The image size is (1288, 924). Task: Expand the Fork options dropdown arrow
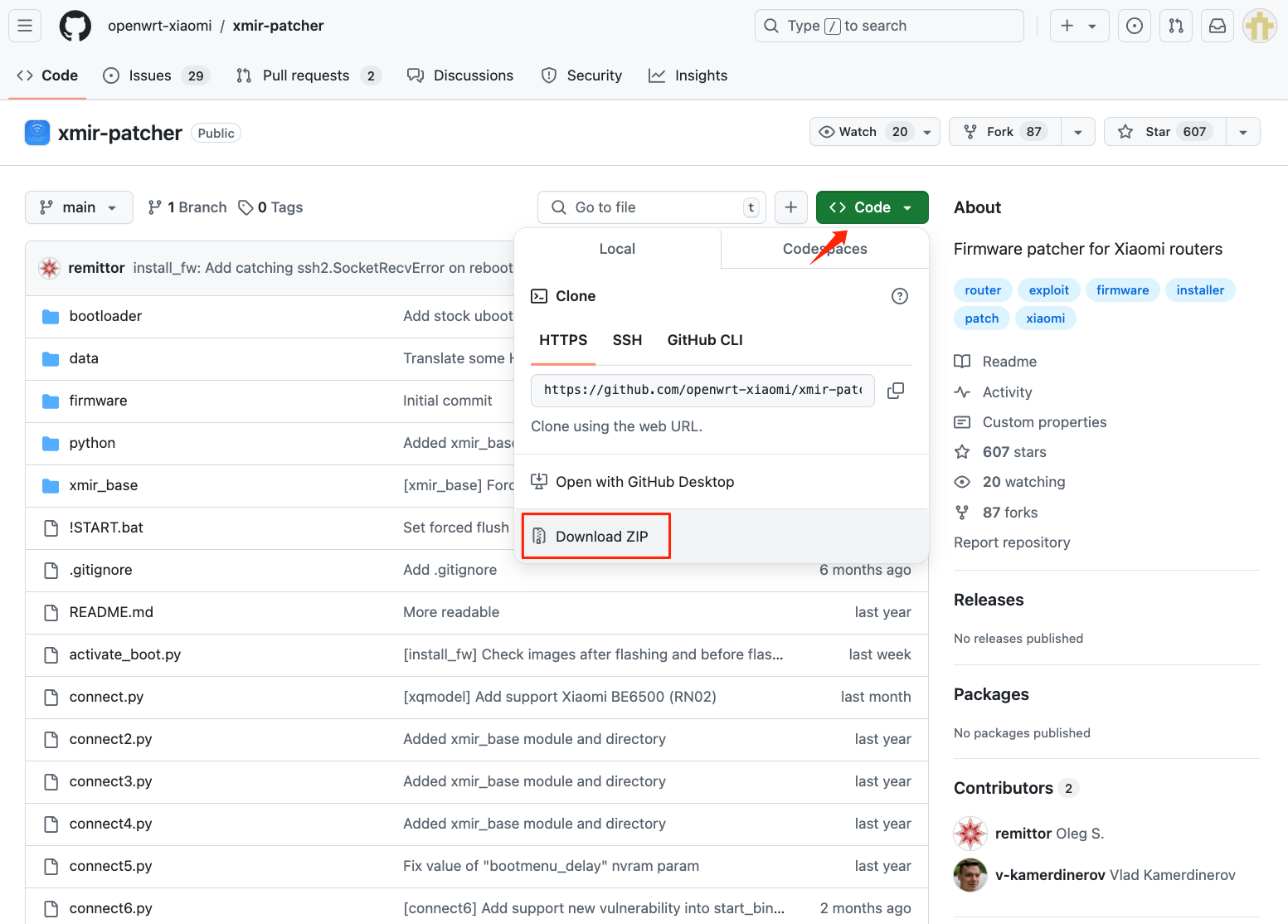pyautogui.click(x=1078, y=132)
